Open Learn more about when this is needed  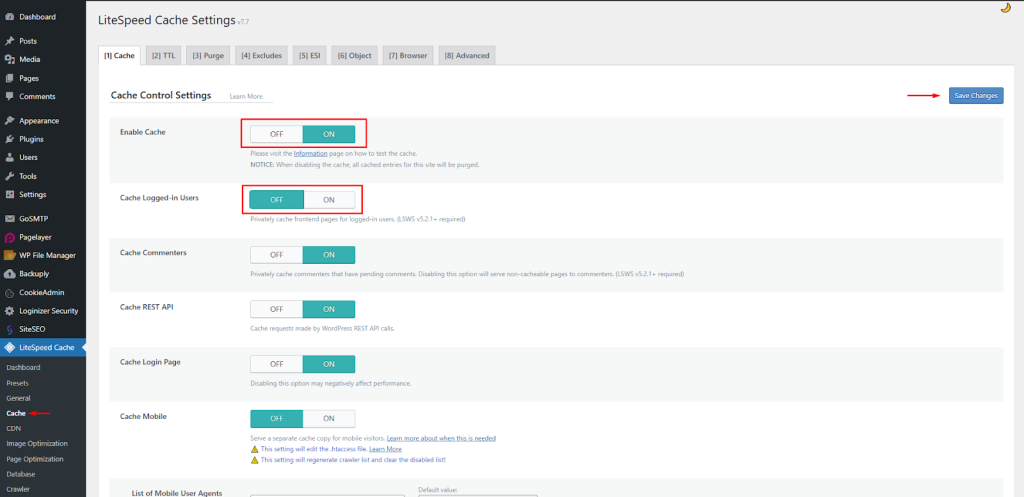441,438
